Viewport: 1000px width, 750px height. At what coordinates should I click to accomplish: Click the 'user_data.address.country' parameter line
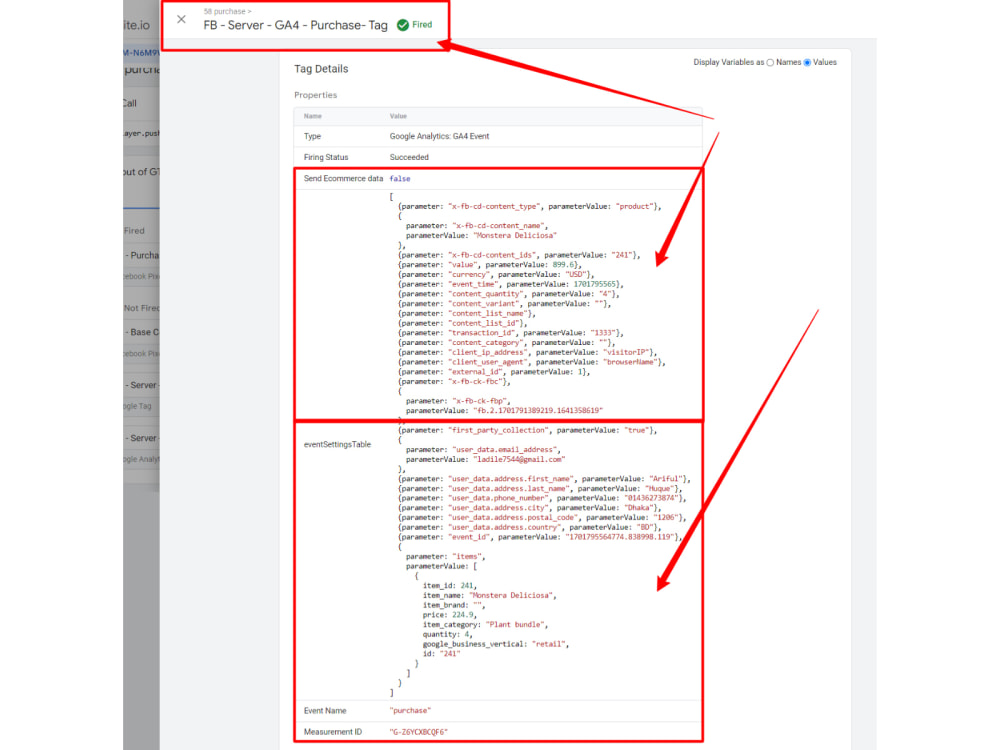[529, 527]
